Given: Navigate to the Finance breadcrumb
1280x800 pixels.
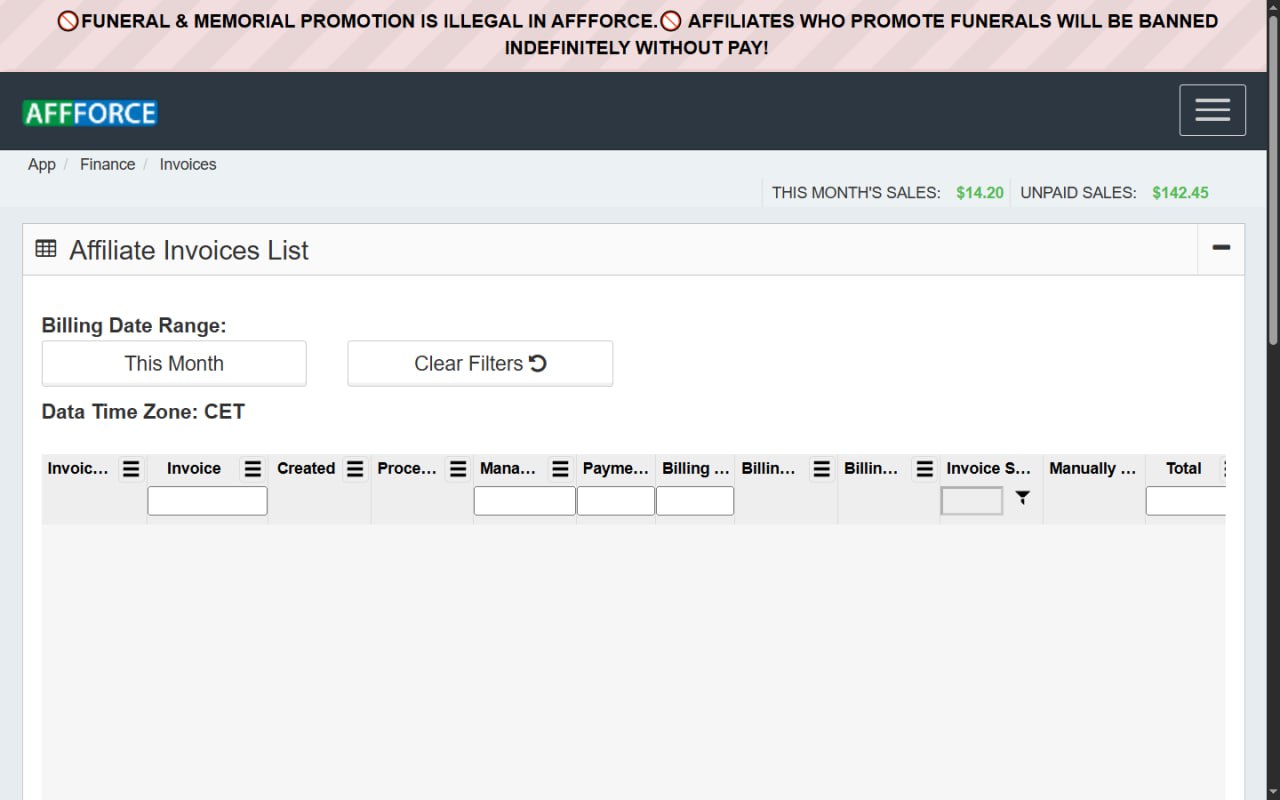Looking at the screenshot, I should tap(107, 165).
